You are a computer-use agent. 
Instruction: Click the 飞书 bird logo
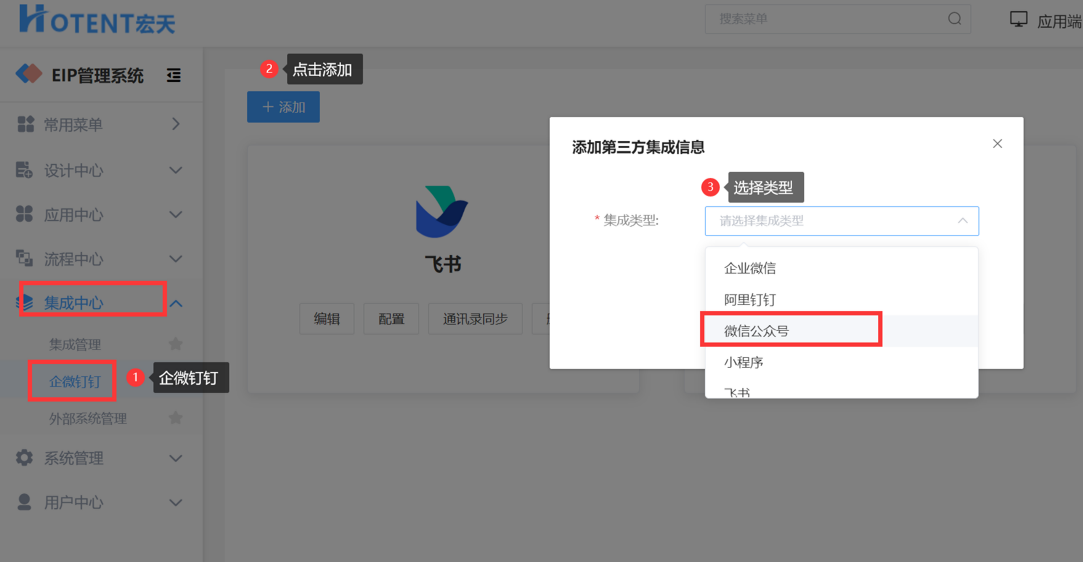click(442, 211)
